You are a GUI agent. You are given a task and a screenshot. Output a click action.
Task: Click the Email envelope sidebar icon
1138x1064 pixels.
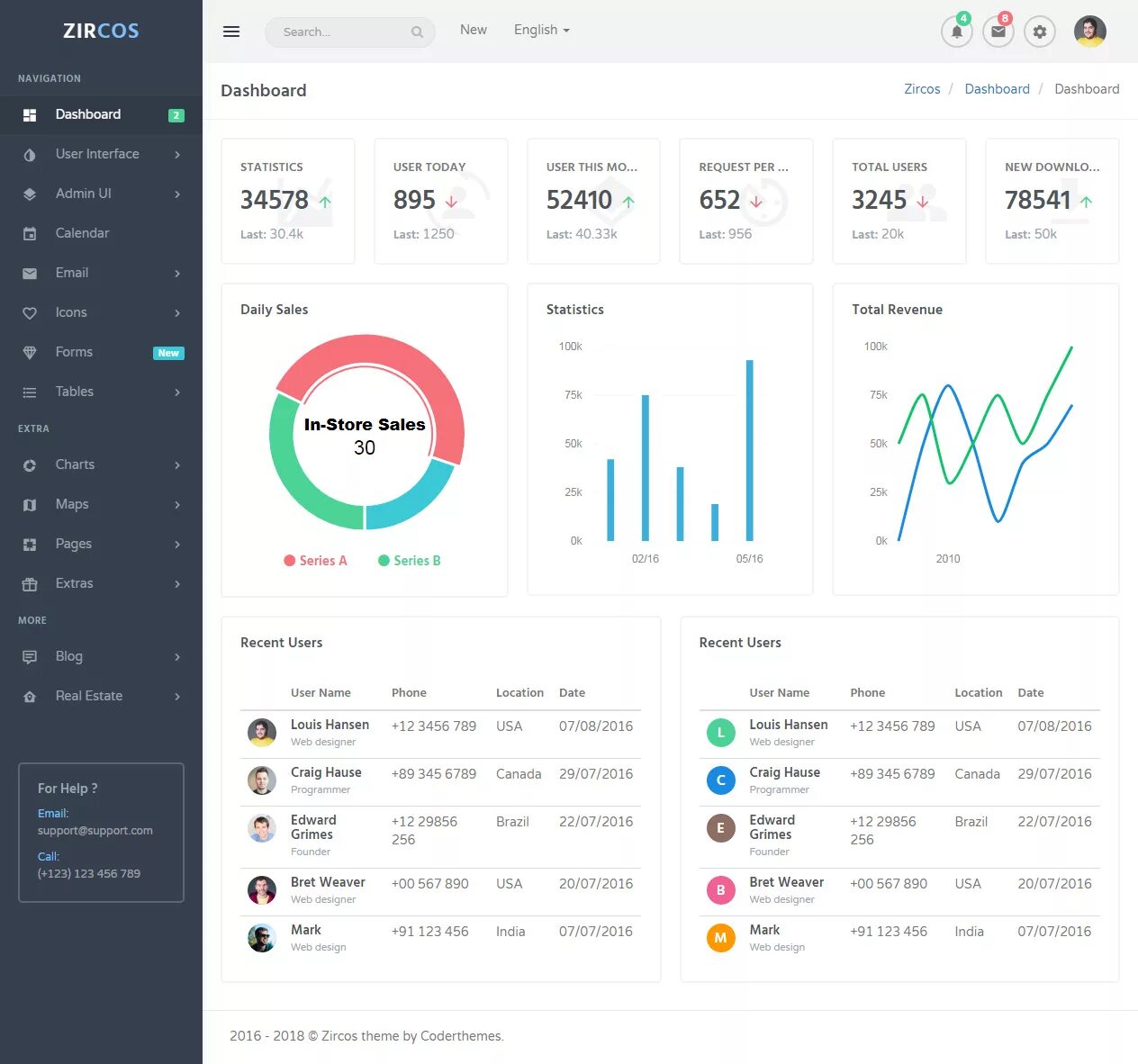tap(30, 274)
